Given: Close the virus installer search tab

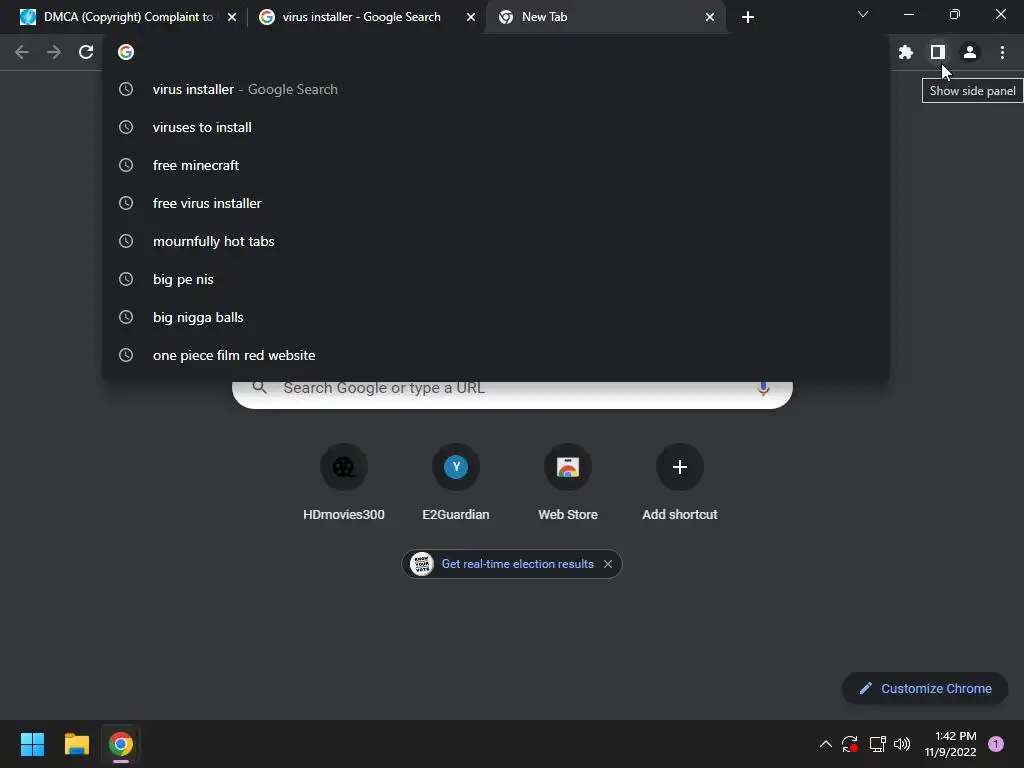Looking at the screenshot, I should (471, 17).
